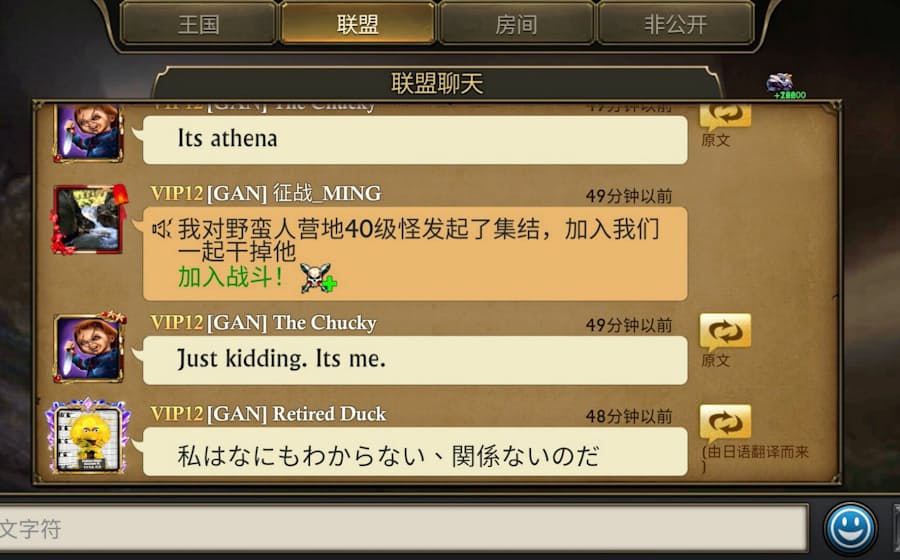This screenshot has width=900, height=560.
Task: Tap the emoji smiley face button
Action: (850, 529)
